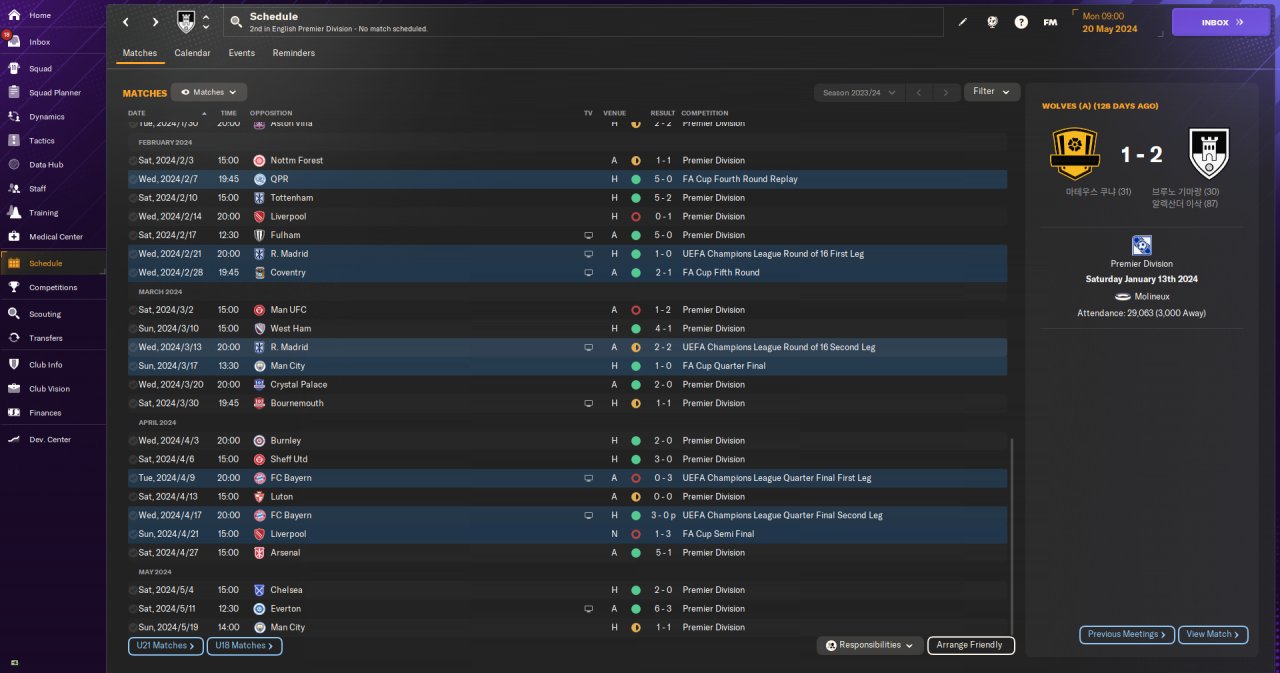
Task: Click the club crest in the header
Action: (x=186, y=22)
